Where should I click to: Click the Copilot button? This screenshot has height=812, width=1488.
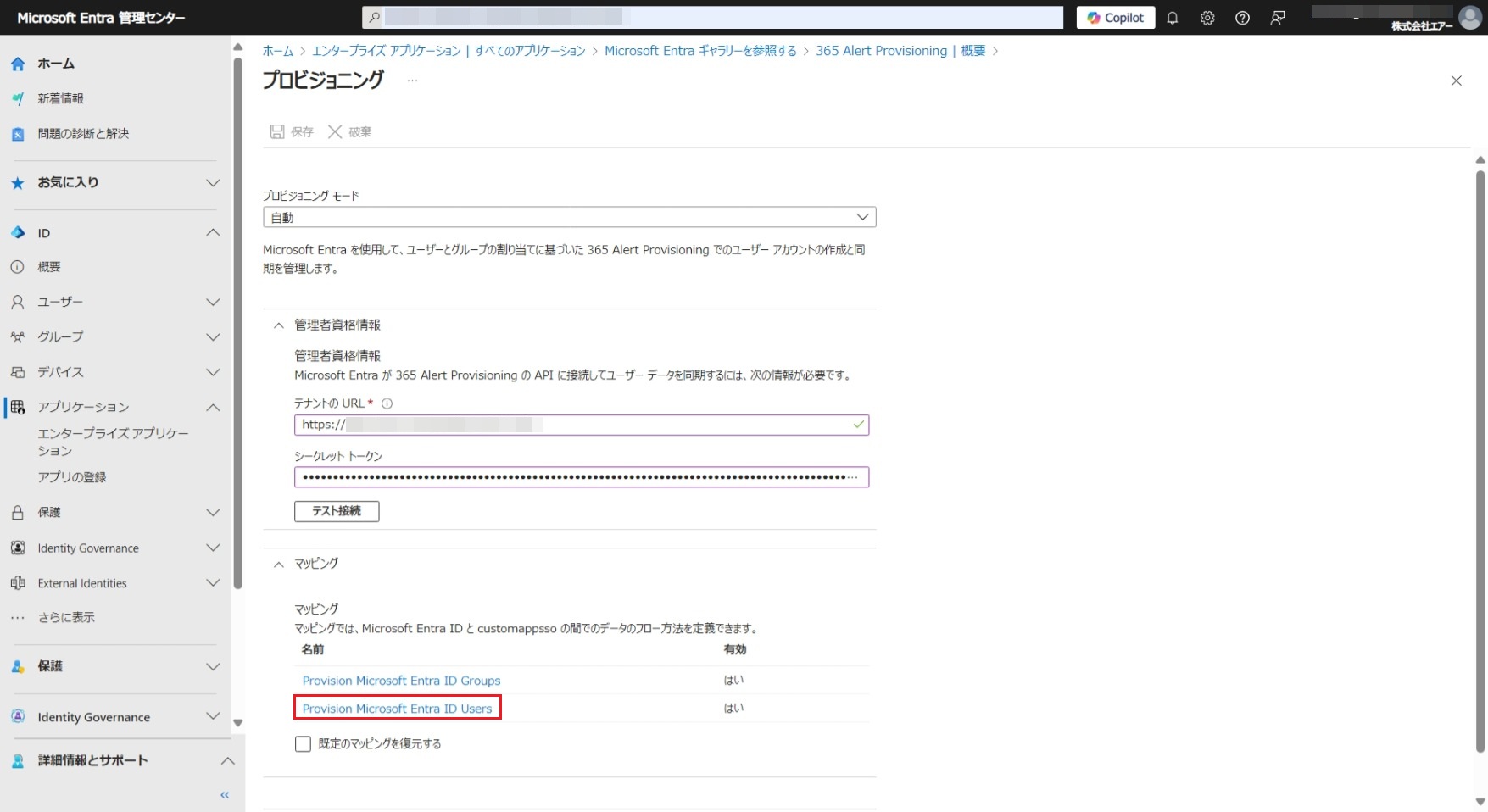click(1115, 18)
